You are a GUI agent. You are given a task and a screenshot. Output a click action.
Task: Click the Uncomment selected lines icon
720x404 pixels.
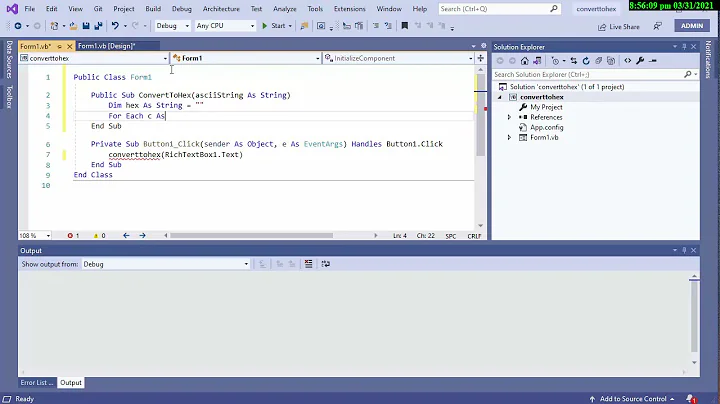tap(388, 26)
